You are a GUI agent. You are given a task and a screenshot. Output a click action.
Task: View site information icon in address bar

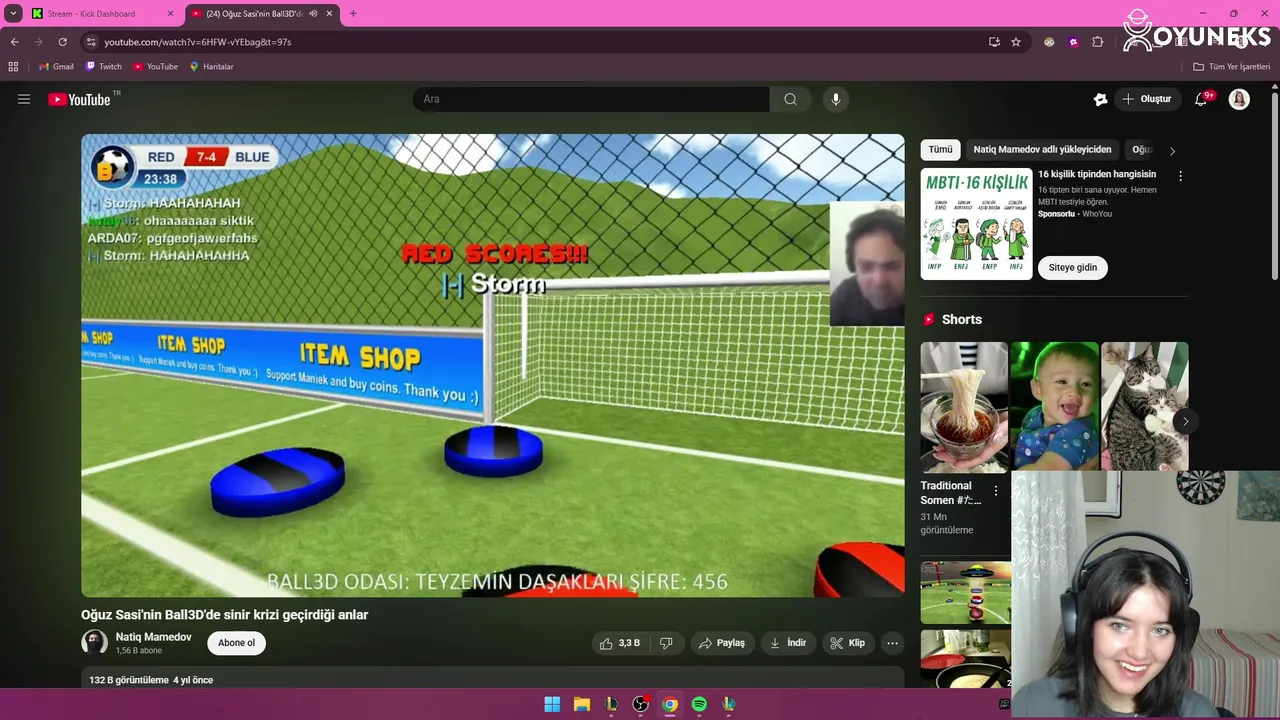[91, 42]
